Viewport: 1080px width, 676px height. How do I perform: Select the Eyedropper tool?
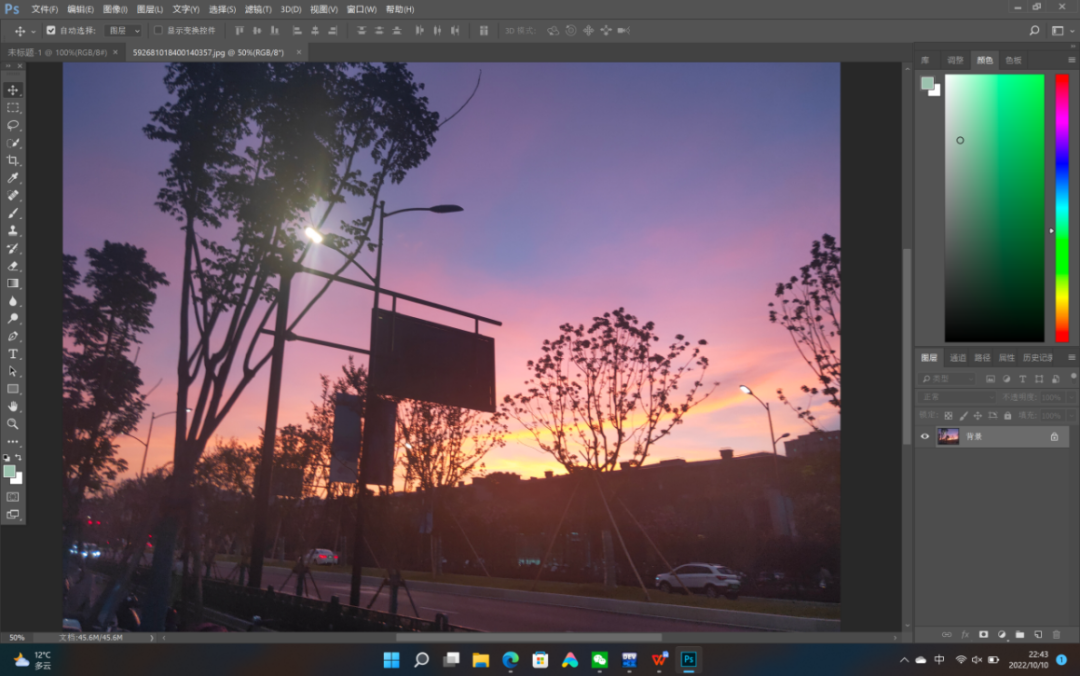(x=13, y=178)
